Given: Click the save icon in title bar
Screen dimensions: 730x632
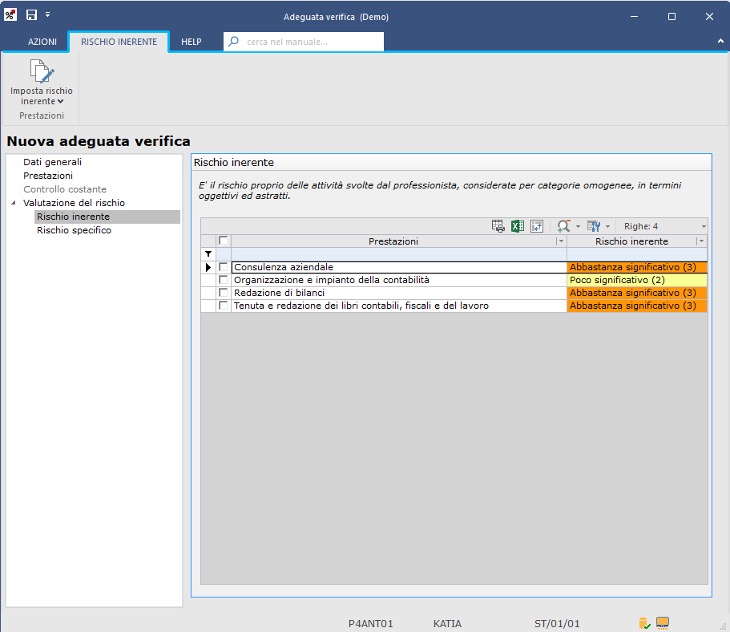Looking at the screenshot, I should [31, 16].
